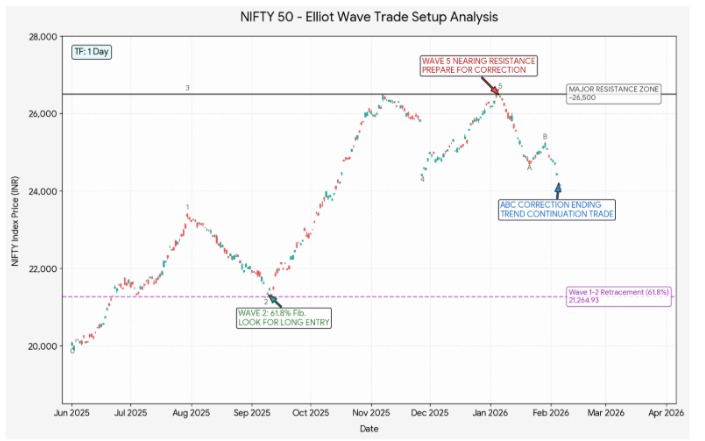Viewport: 705px width, 441px height.
Task: Select the Nov 2025 date tick label
Action: coord(370,411)
